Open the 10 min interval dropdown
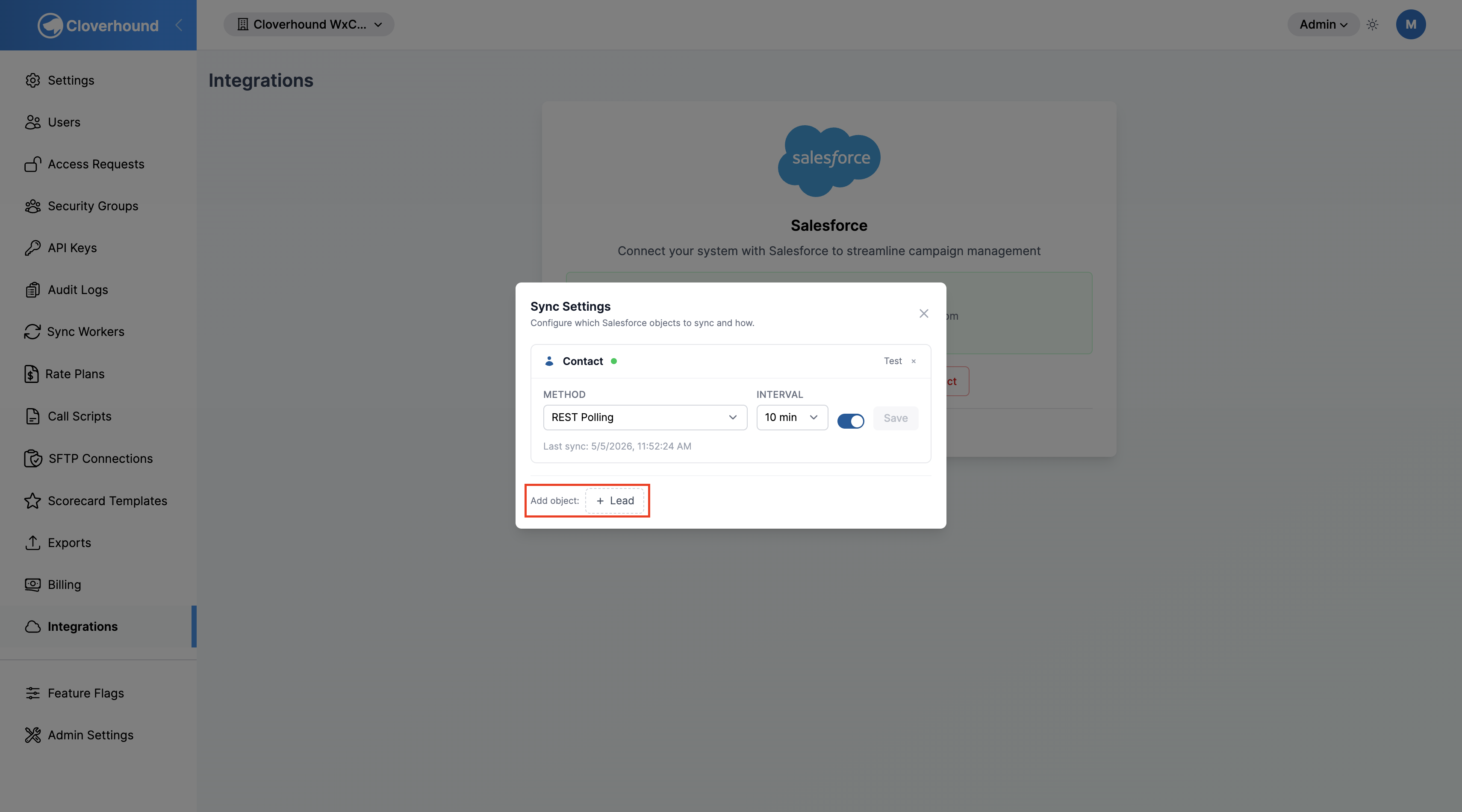This screenshot has height=812, width=1462. click(792, 418)
